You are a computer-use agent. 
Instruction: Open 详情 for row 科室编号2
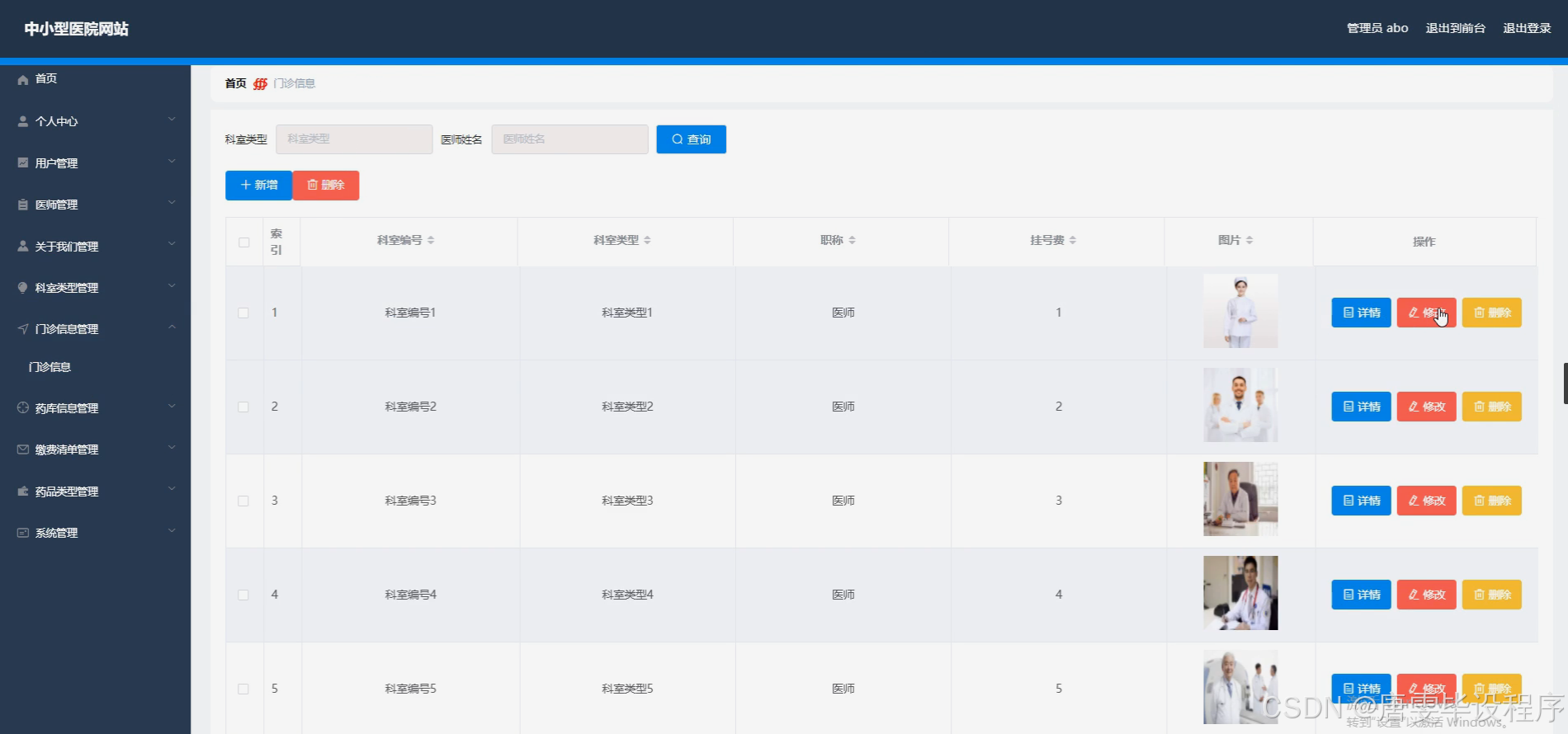pyautogui.click(x=1361, y=407)
